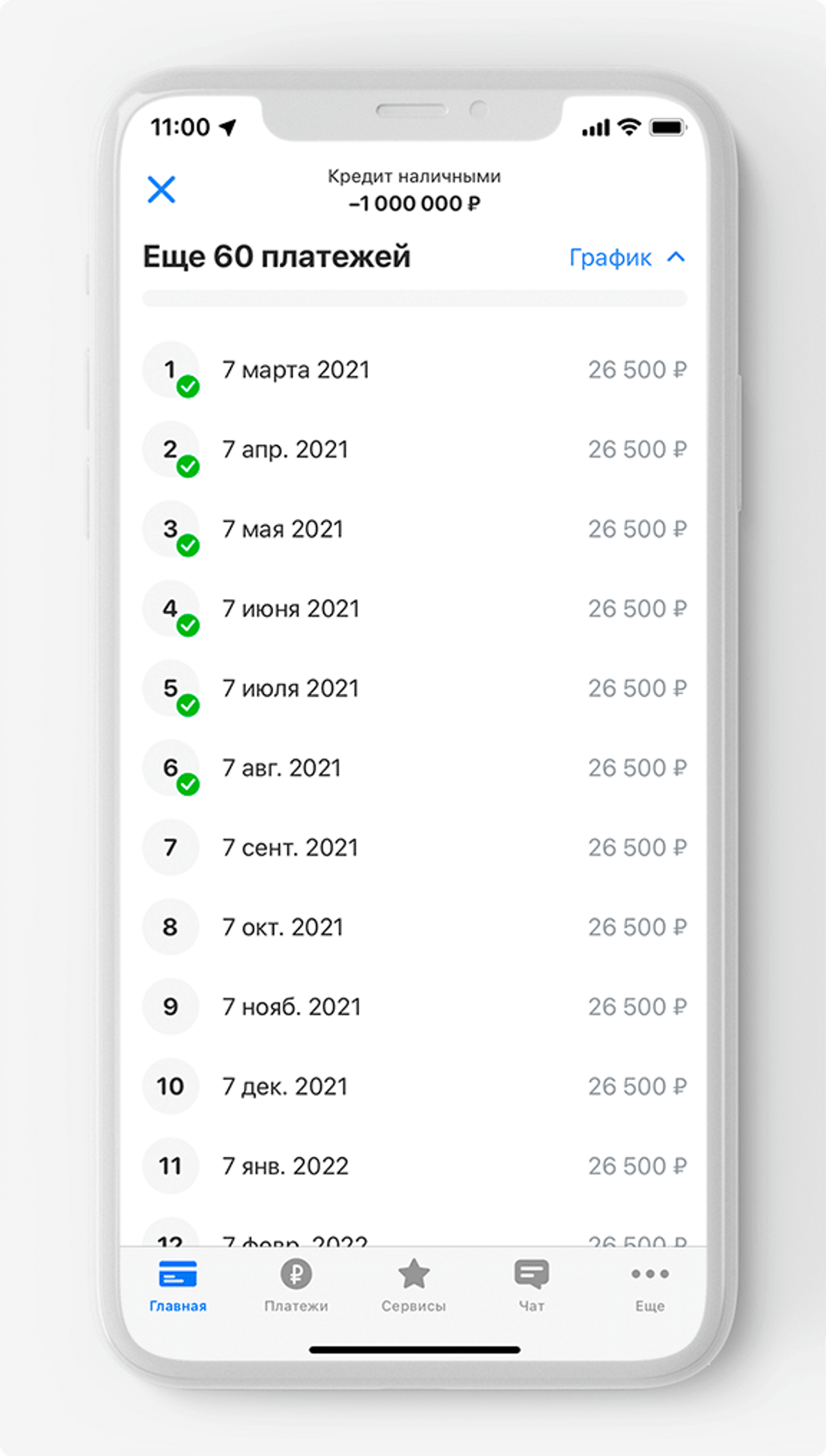The width and height of the screenshot is (826, 1456).
Task: Open the Чат speech bubble icon
Action: [x=532, y=1274]
